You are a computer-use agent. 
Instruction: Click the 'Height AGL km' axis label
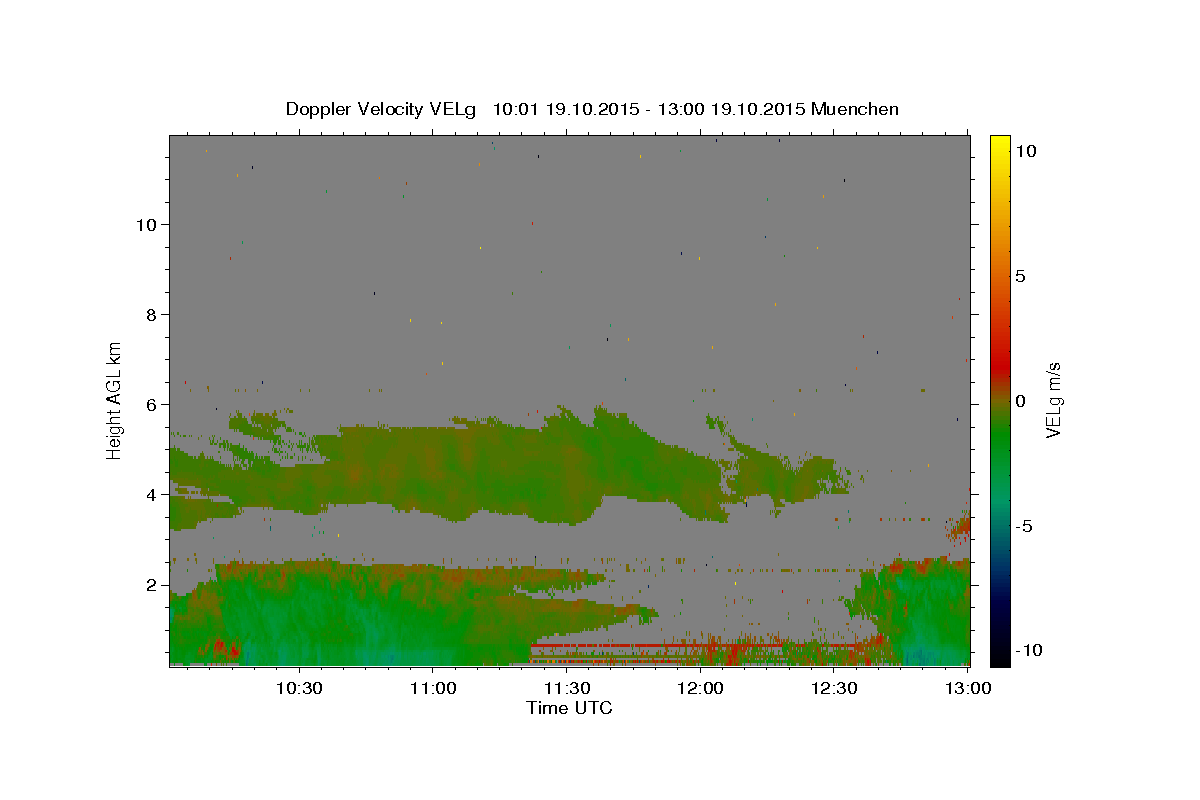115,399
